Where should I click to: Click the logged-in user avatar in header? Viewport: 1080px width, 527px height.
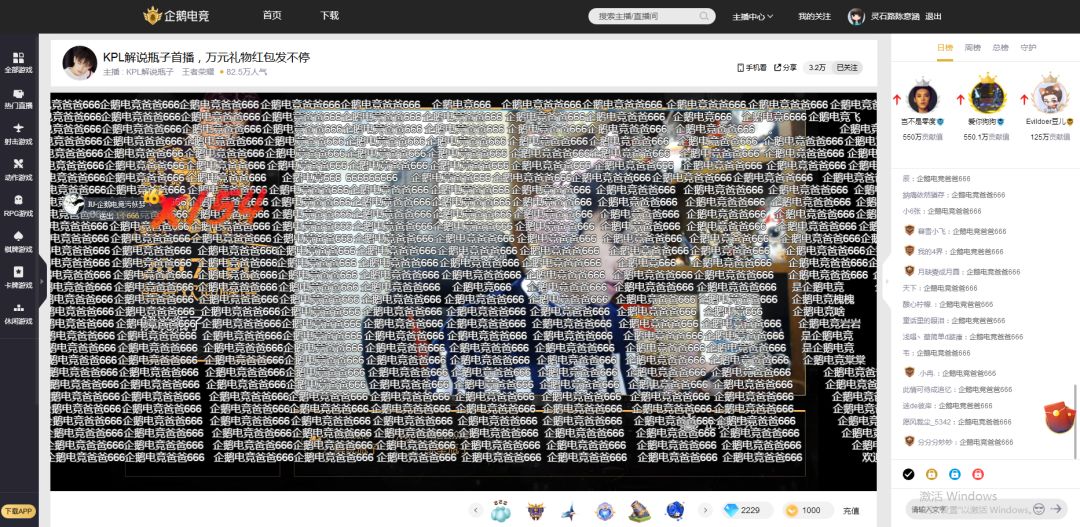856,17
